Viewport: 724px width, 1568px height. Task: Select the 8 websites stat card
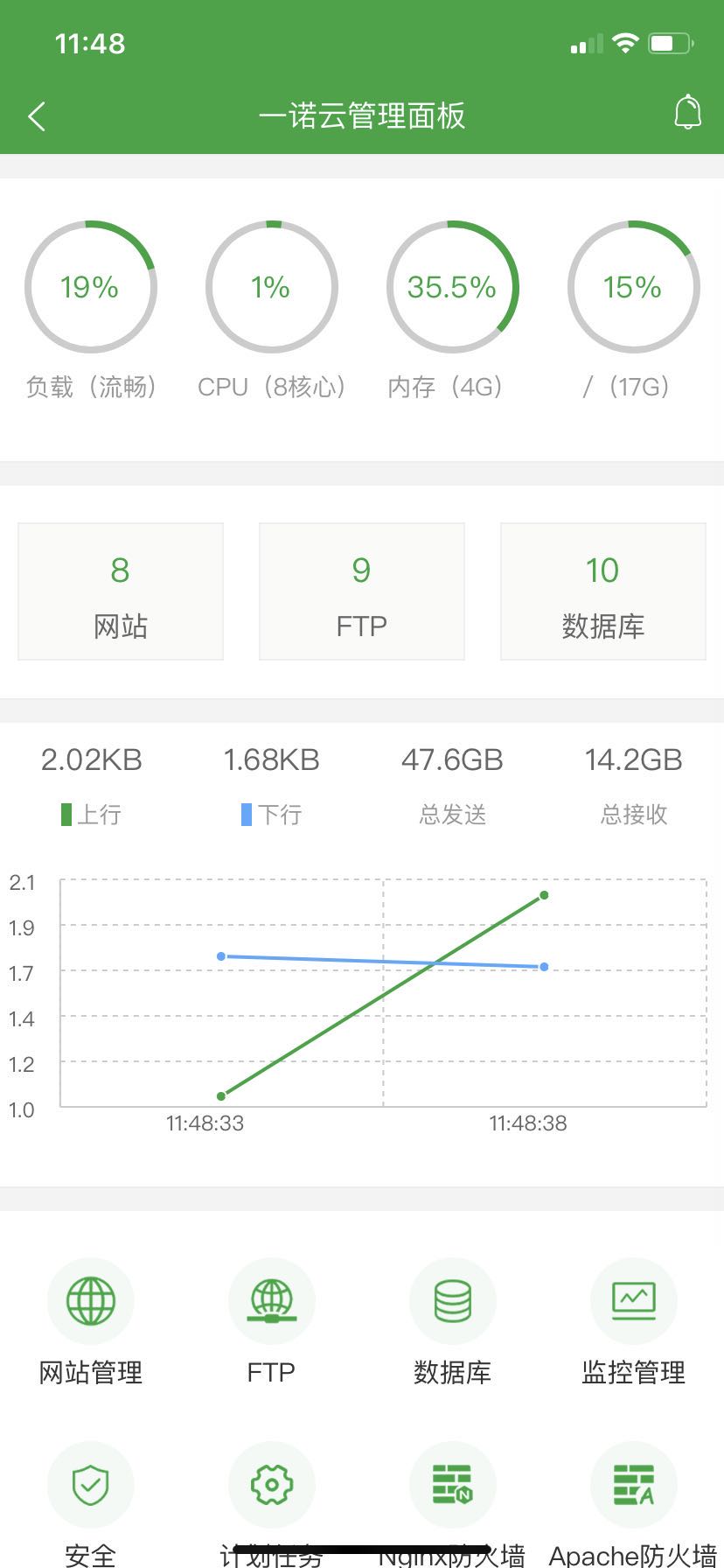pos(121,591)
